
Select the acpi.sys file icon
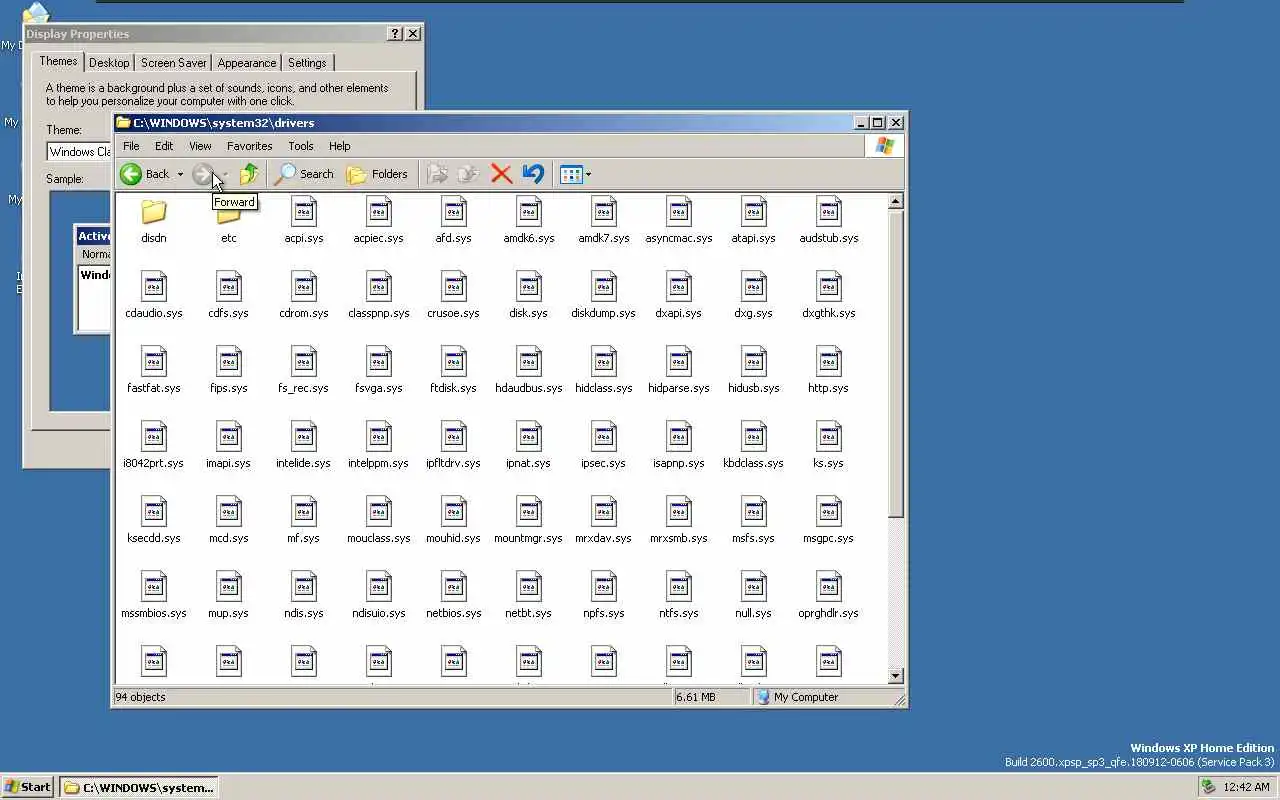(x=304, y=212)
